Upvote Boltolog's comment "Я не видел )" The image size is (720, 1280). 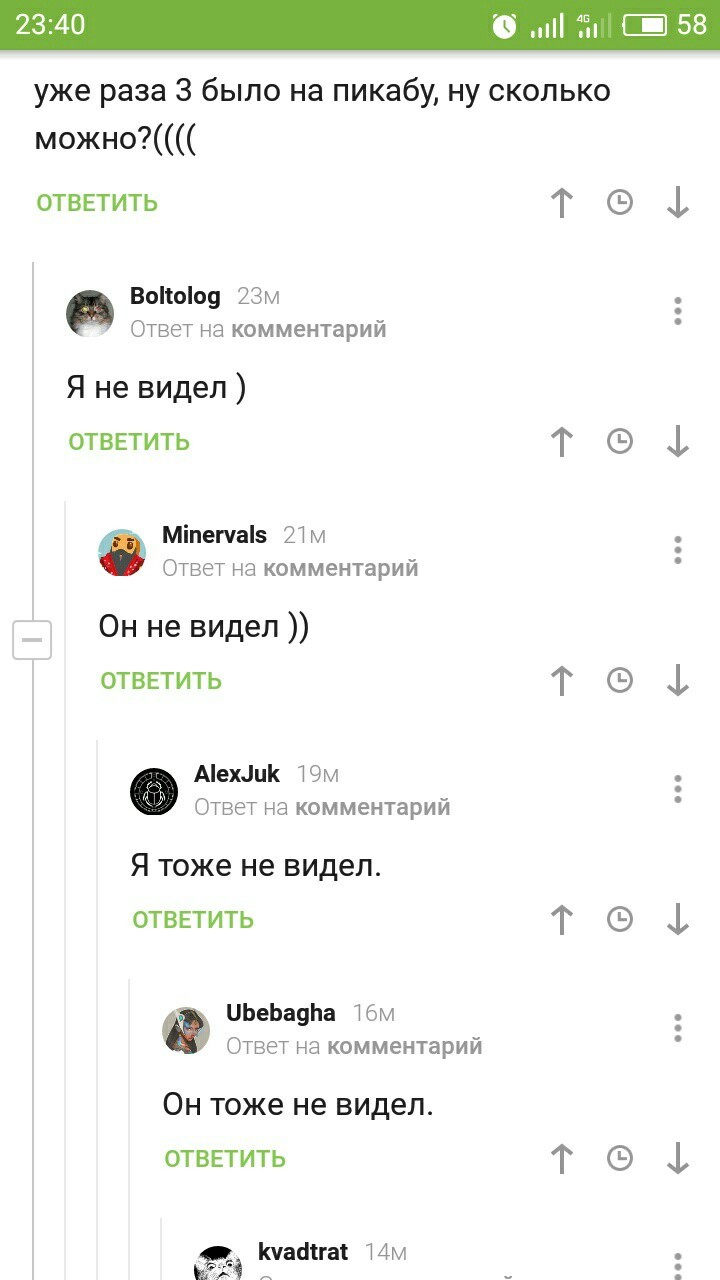coord(562,441)
